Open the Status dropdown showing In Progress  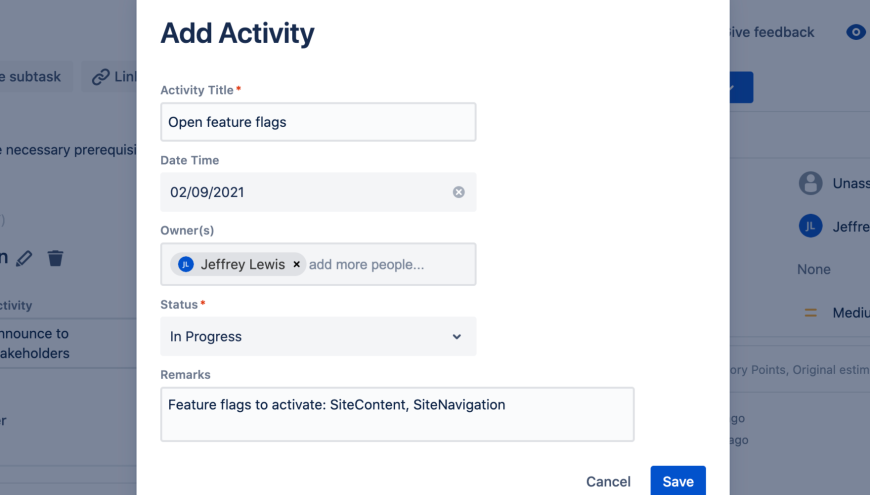(x=318, y=337)
